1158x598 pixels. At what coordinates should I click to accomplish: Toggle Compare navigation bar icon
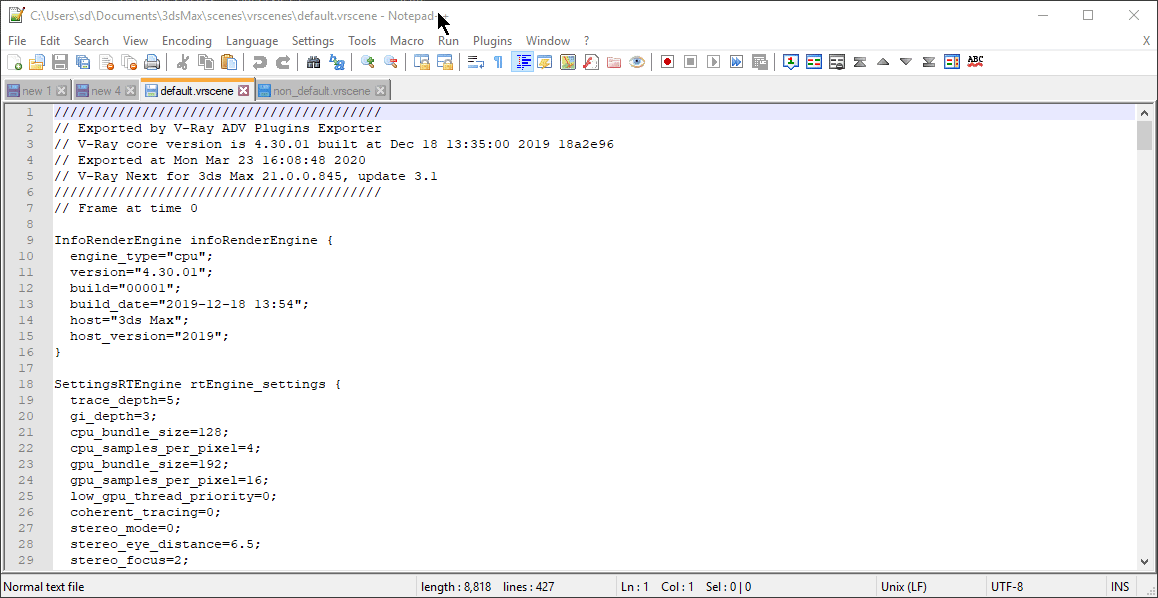point(952,62)
